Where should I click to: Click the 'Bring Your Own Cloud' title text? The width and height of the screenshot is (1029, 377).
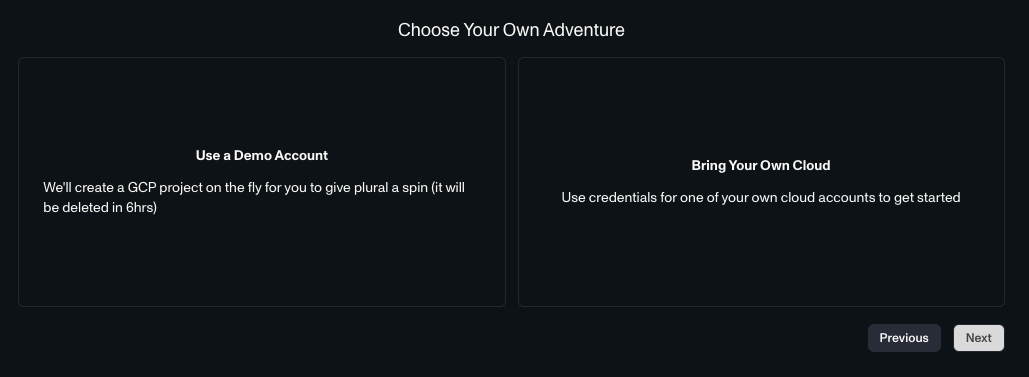coord(761,166)
